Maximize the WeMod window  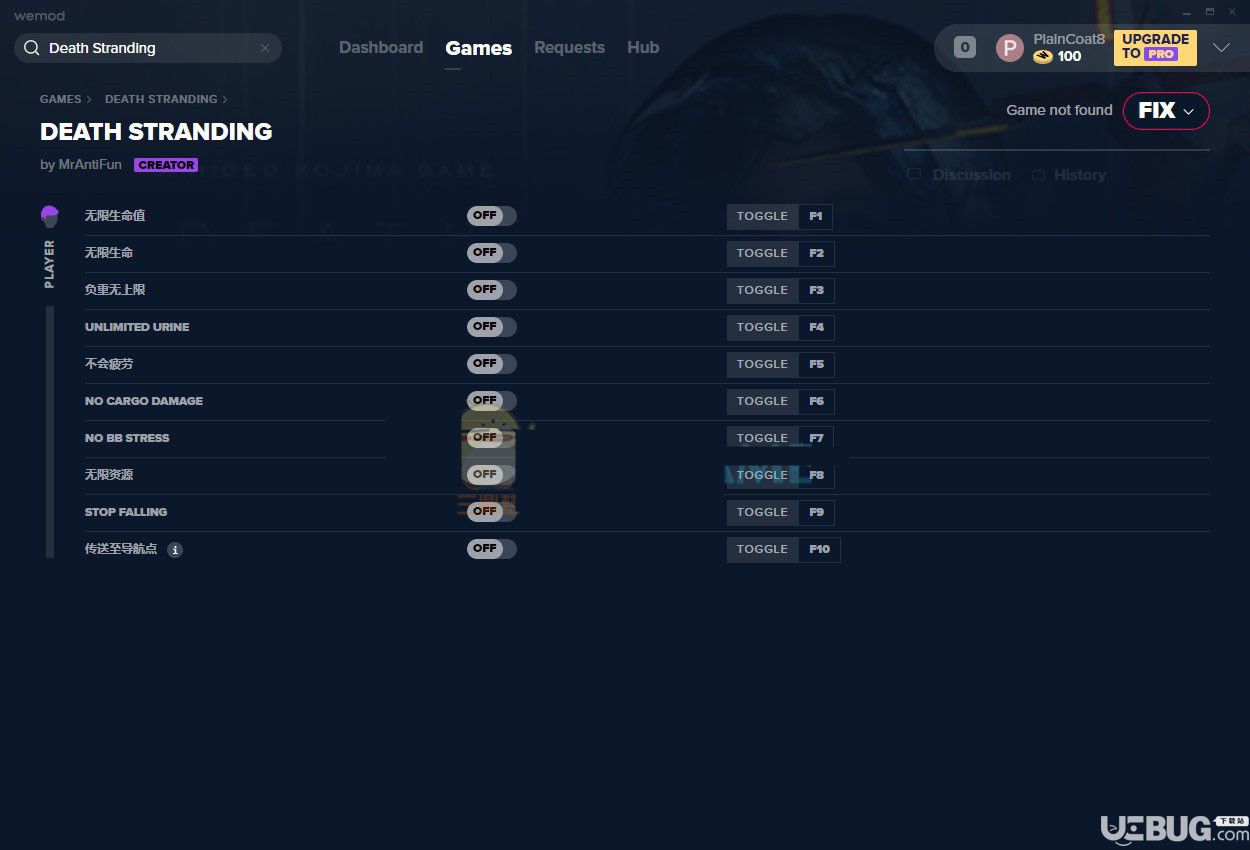[x=1210, y=13]
